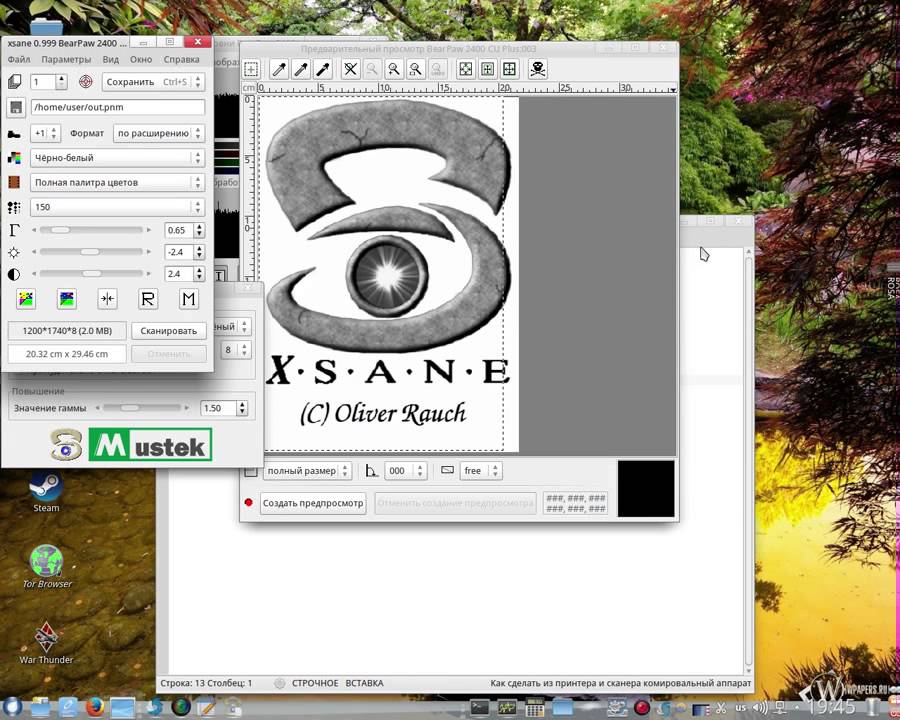Click the autoselect scan area icon
This screenshot has width=900, height=720.
coord(465,69)
